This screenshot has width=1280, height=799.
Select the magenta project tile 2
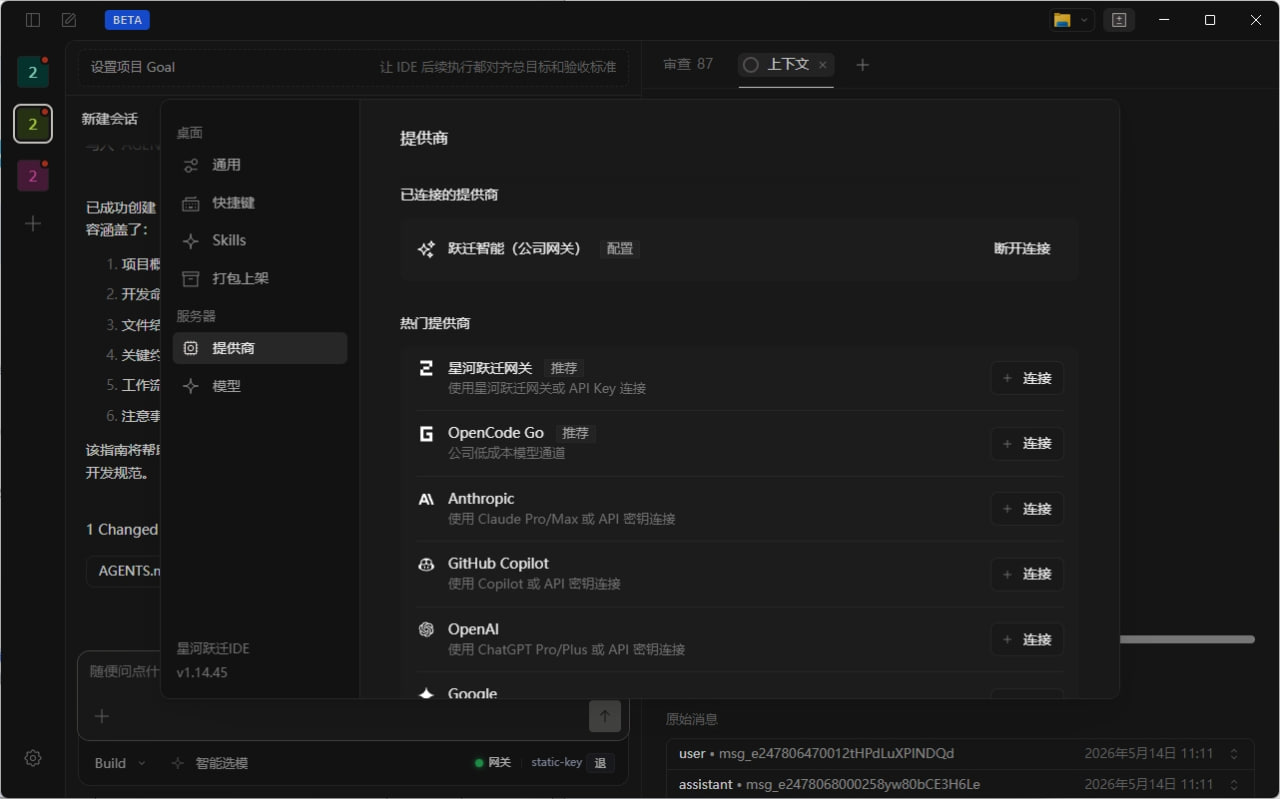coord(33,176)
